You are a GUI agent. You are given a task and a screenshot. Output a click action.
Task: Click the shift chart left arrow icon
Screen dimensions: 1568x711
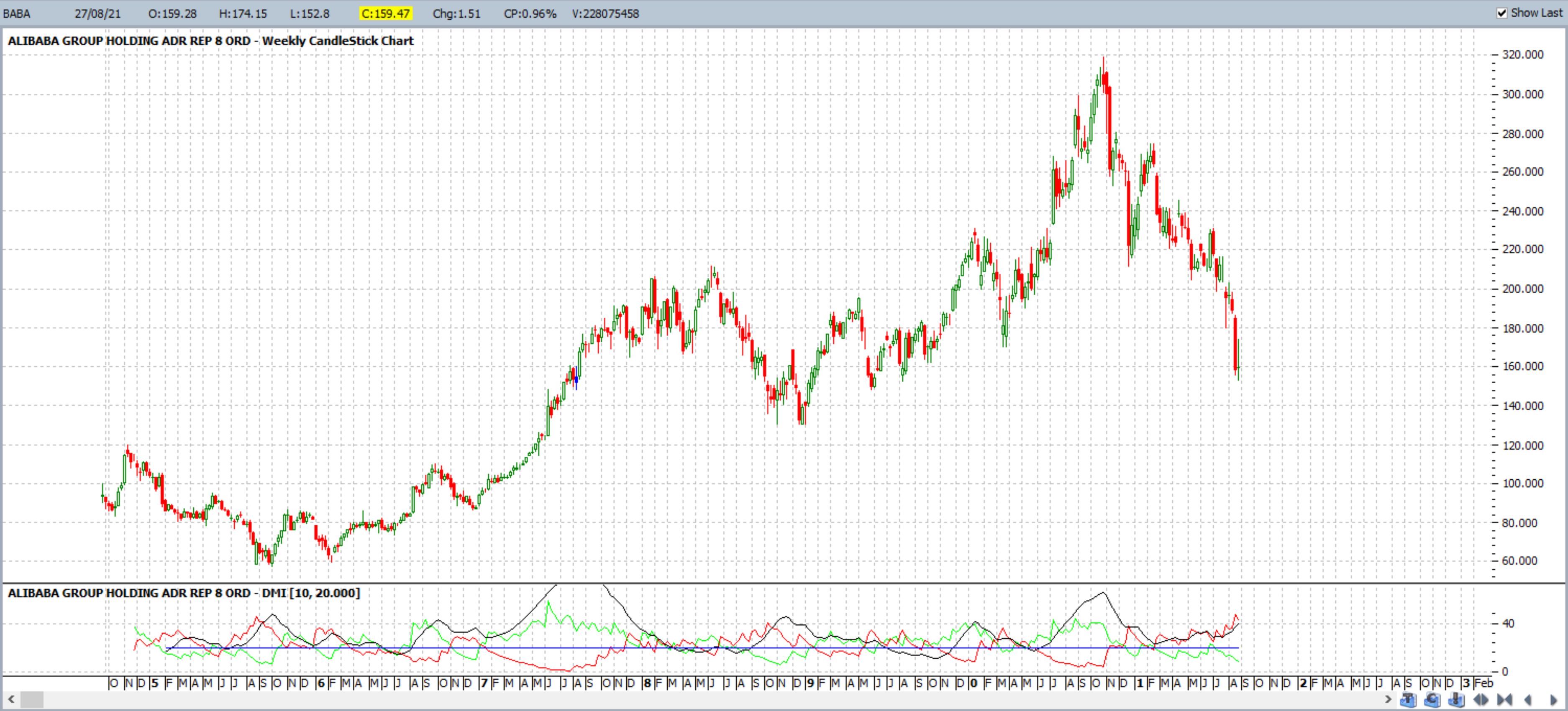tap(1528, 700)
